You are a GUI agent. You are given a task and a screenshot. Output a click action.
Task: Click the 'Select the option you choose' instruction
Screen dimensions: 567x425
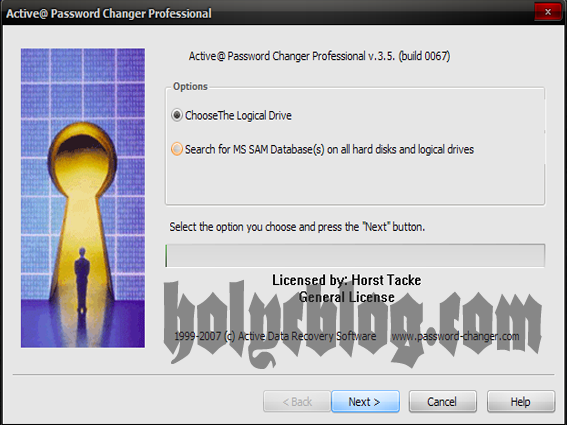[297, 227]
